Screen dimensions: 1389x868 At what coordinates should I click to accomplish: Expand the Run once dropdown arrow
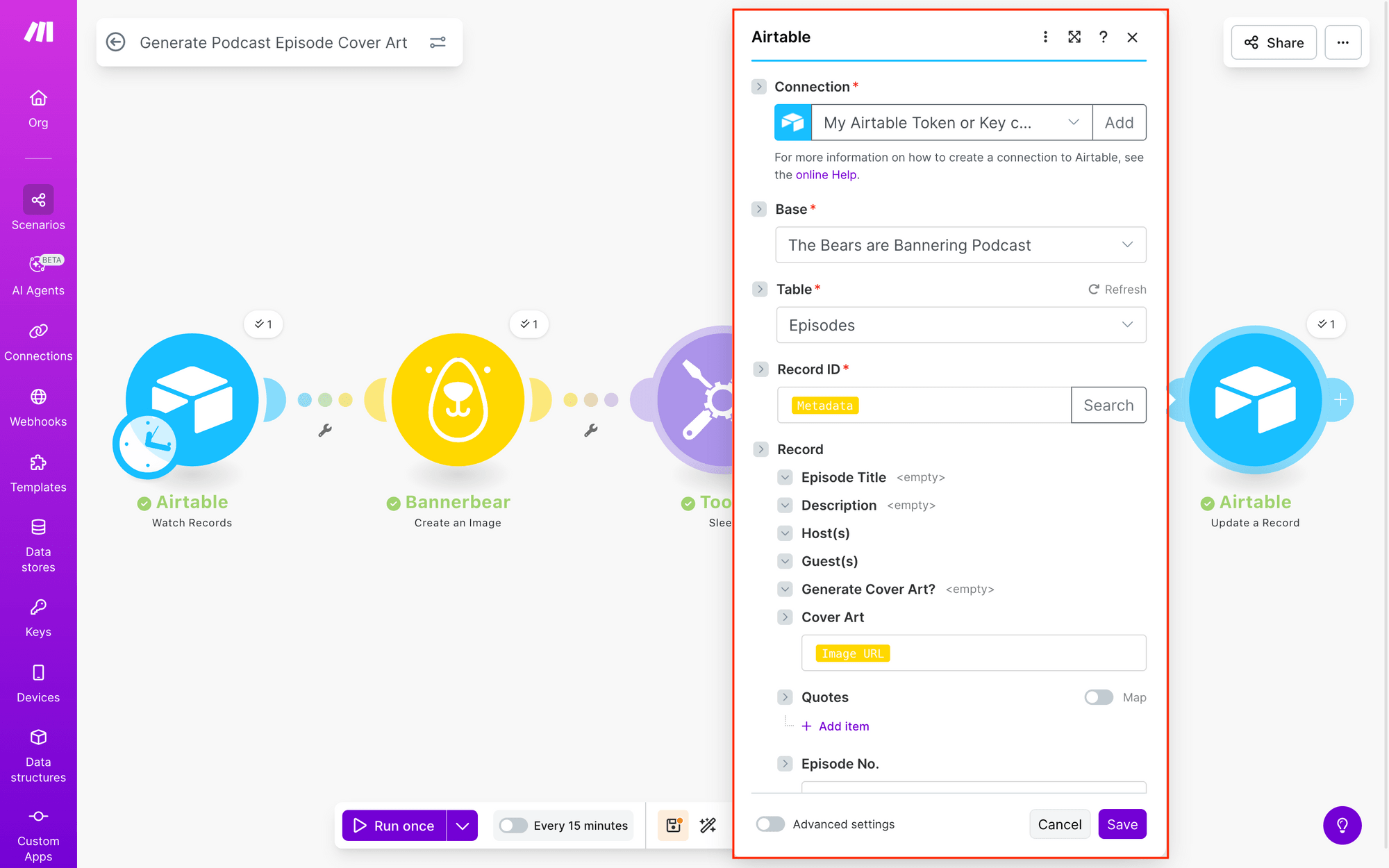point(463,826)
